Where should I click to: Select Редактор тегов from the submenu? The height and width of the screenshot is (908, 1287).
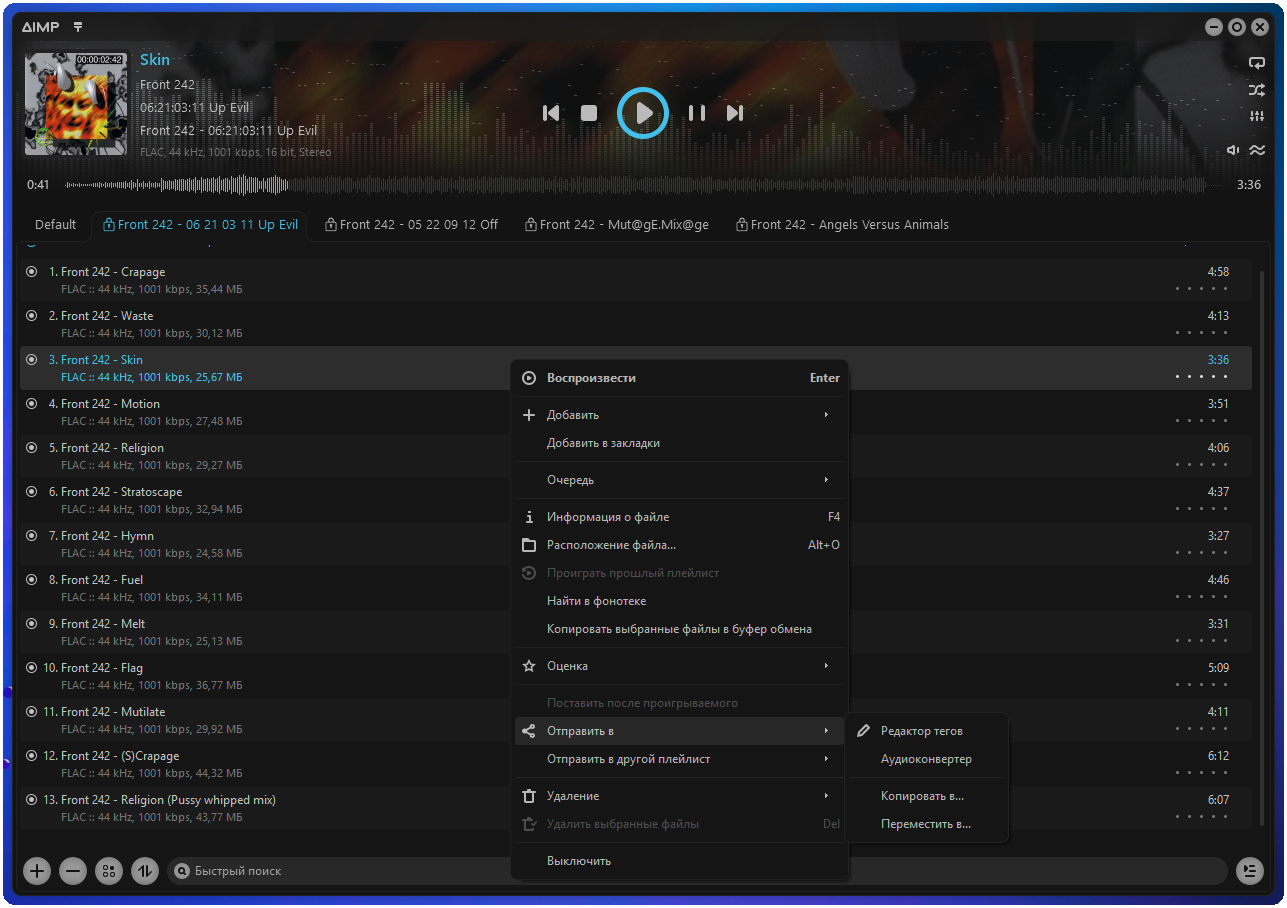pyautogui.click(x=921, y=731)
